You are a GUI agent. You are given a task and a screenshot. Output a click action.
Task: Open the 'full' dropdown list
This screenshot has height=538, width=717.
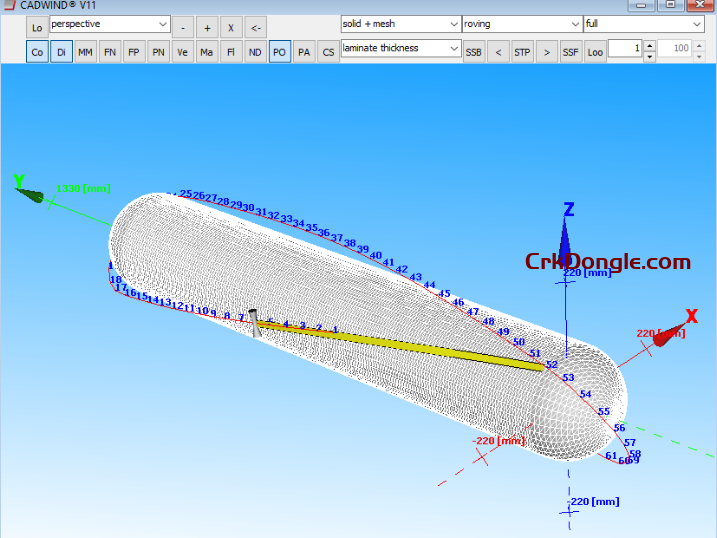(x=643, y=24)
